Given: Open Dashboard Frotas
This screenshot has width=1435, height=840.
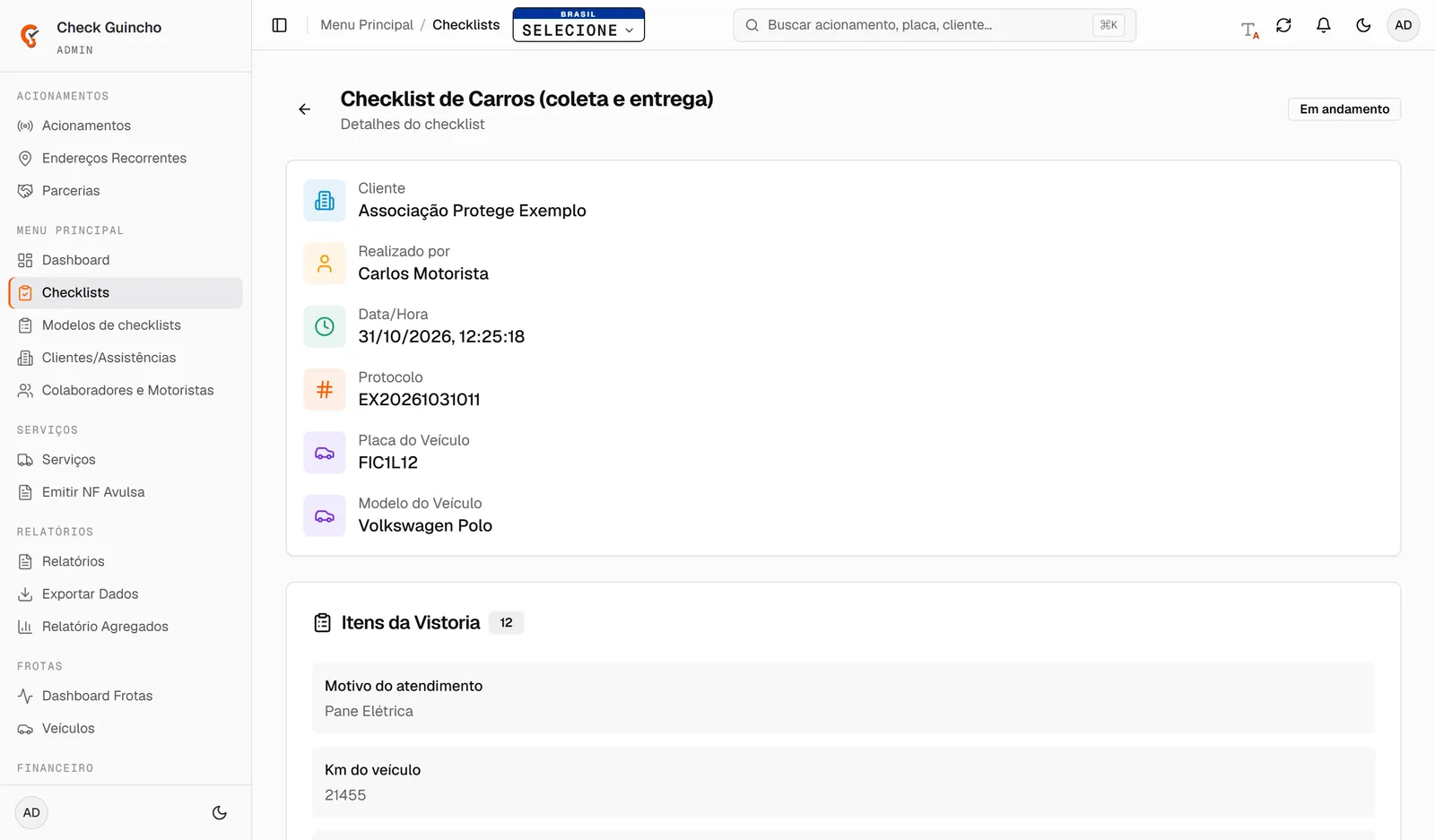Looking at the screenshot, I should (x=126, y=696).
